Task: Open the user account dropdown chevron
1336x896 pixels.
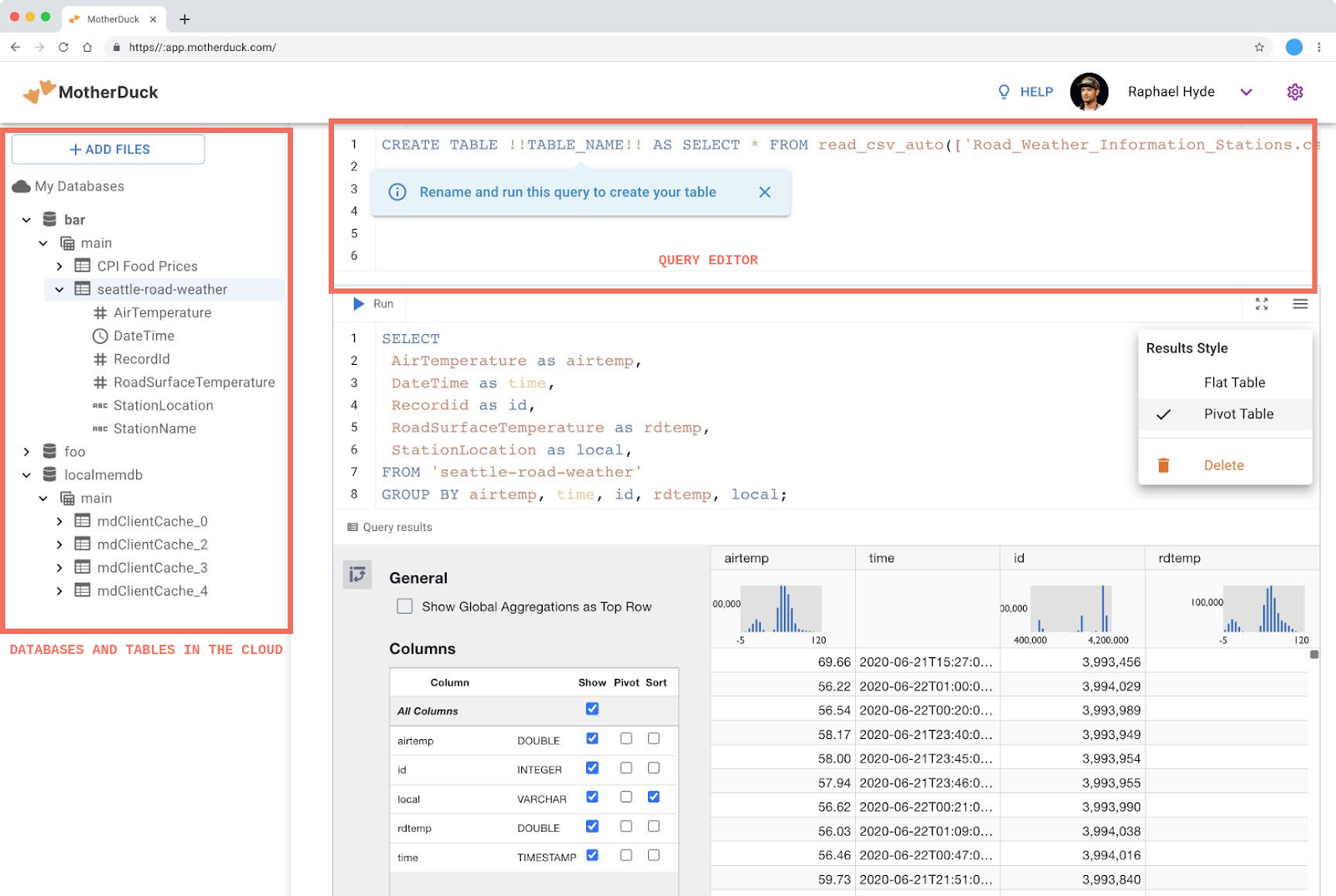Action: pos(1246,92)
